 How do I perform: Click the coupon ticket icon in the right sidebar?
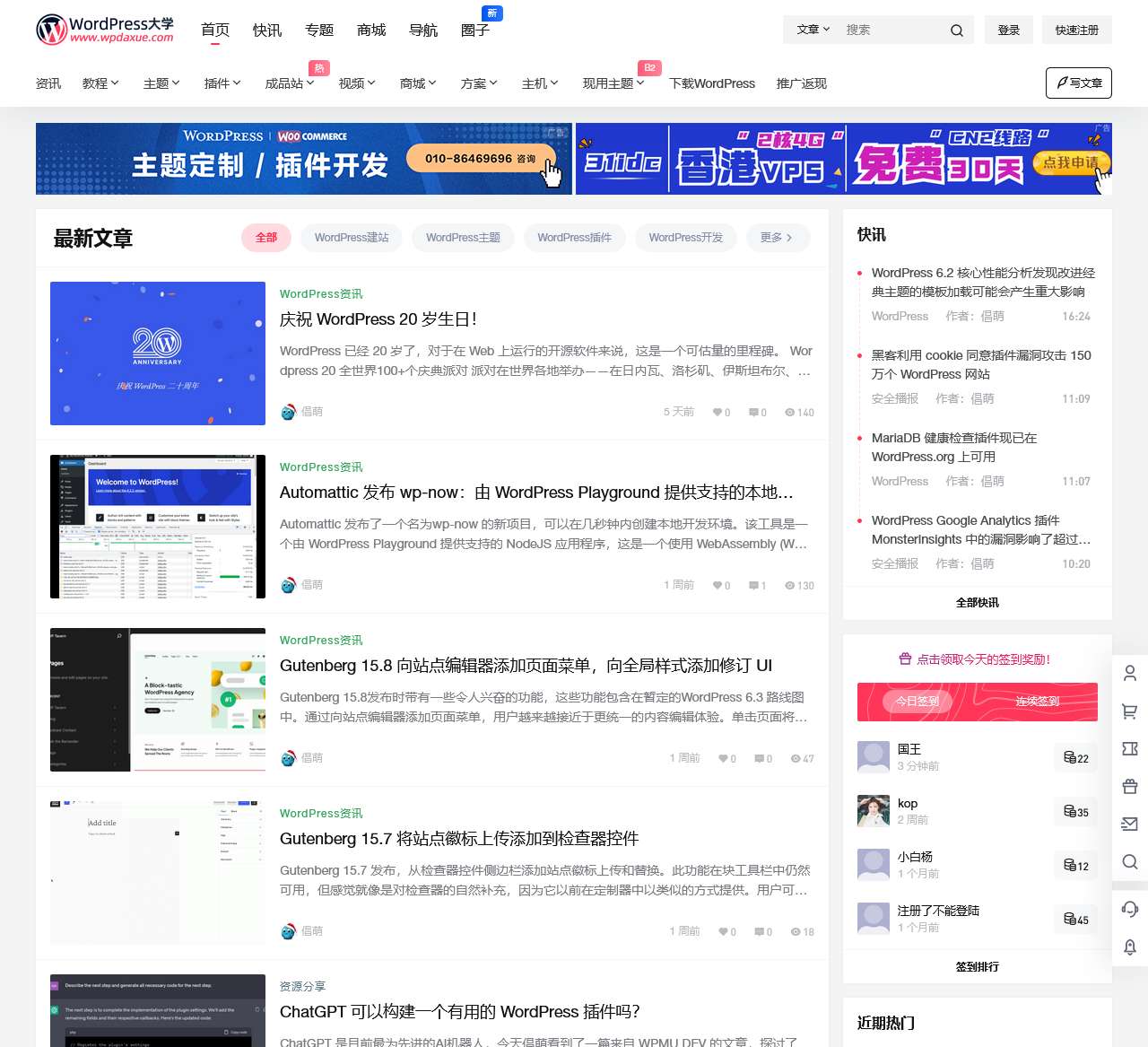[x=1130, y=749]
